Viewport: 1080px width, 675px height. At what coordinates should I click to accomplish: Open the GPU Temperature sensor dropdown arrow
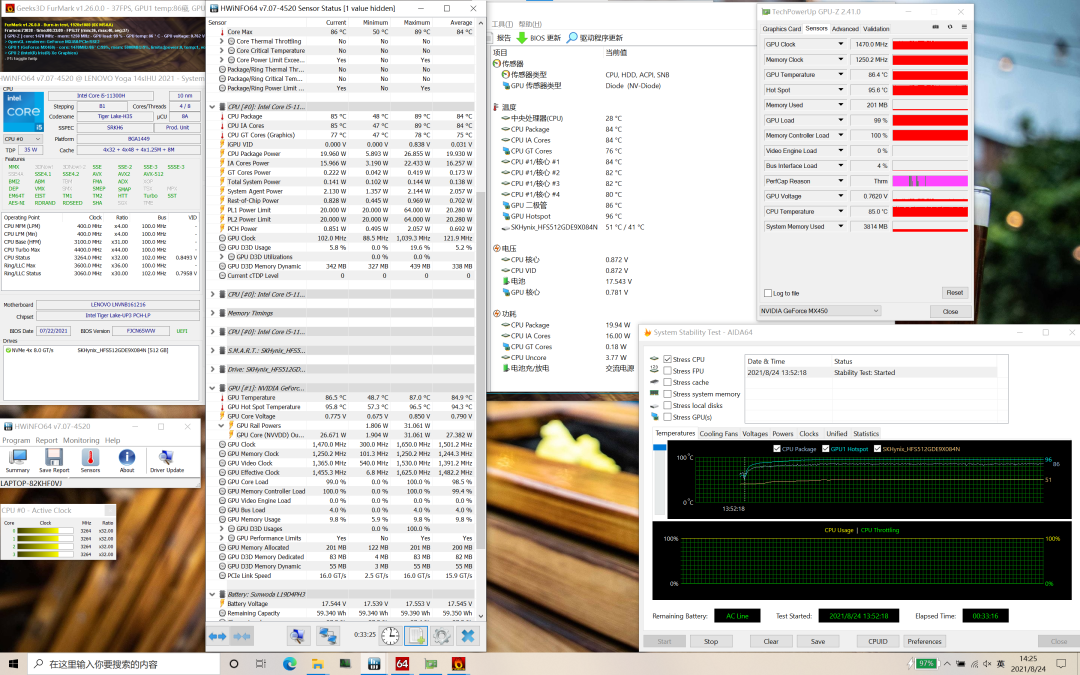pos(842,75)
